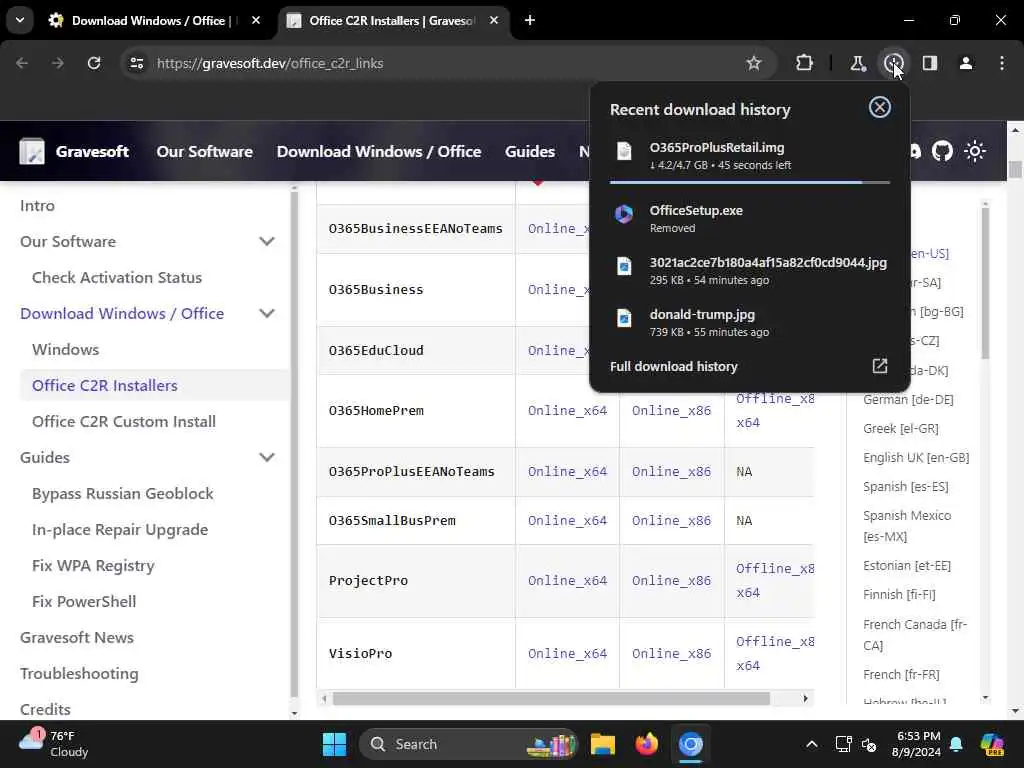Click Online_x64 link for O365HomePrem
This screenshot has width=1024, height=768.
tap(567, 410)
